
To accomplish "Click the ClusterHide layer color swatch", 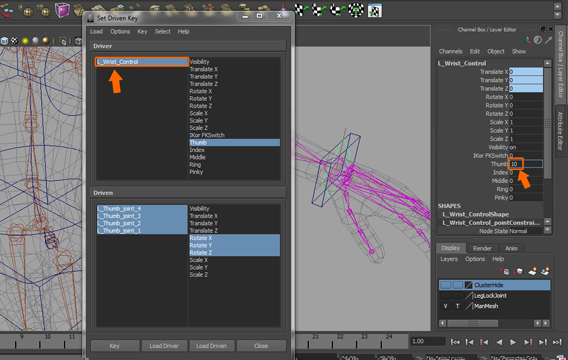I will click(x=469, y=285).
